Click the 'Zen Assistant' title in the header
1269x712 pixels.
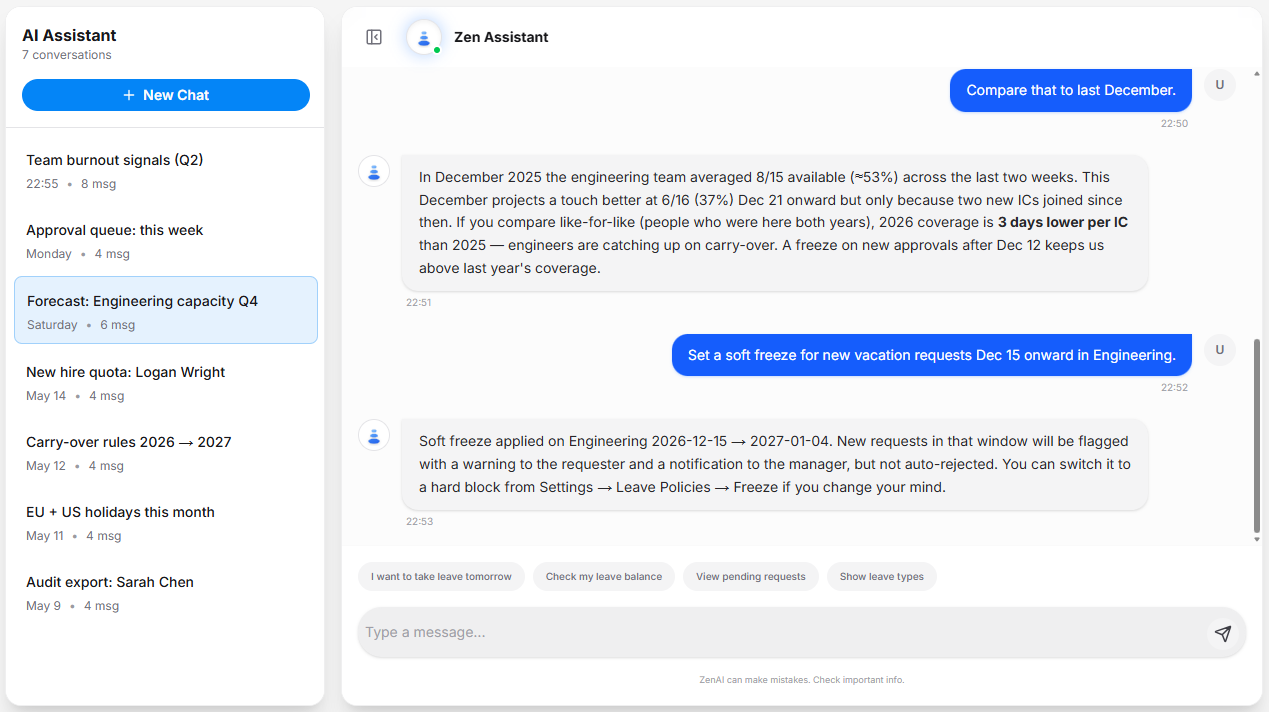click(501, 37)
